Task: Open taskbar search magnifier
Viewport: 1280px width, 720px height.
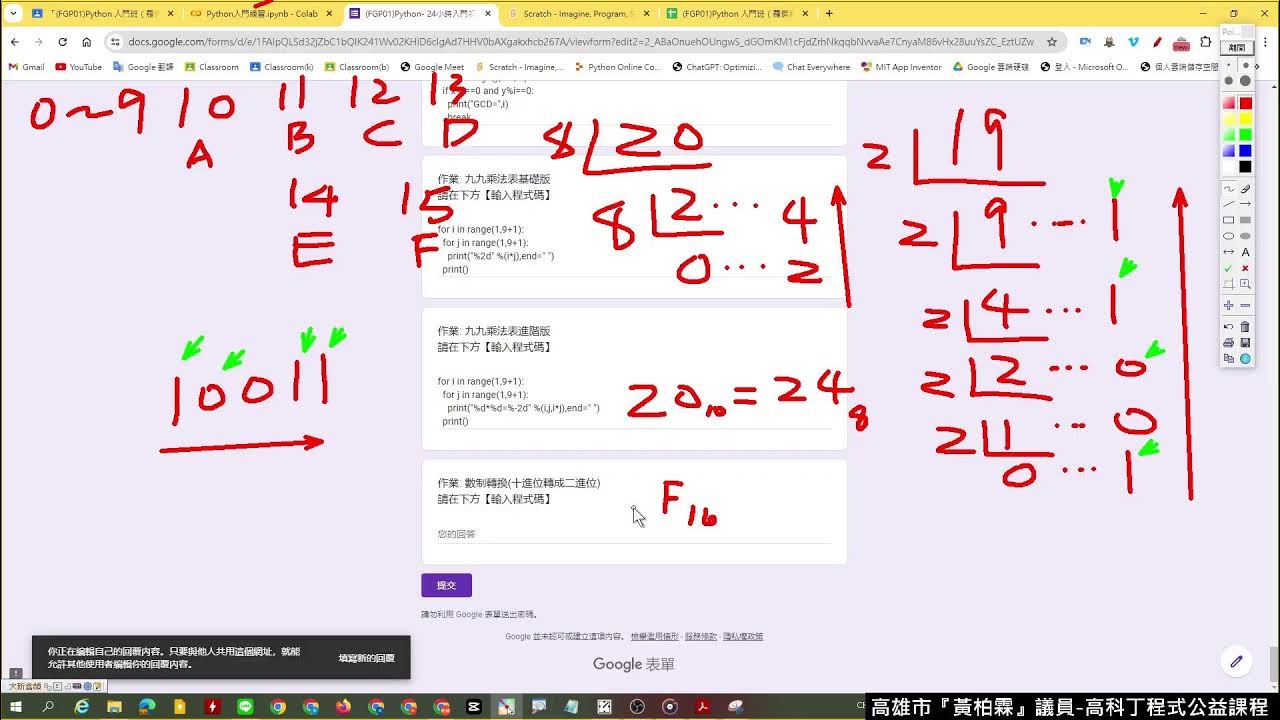Action: [x=48, y=706]
